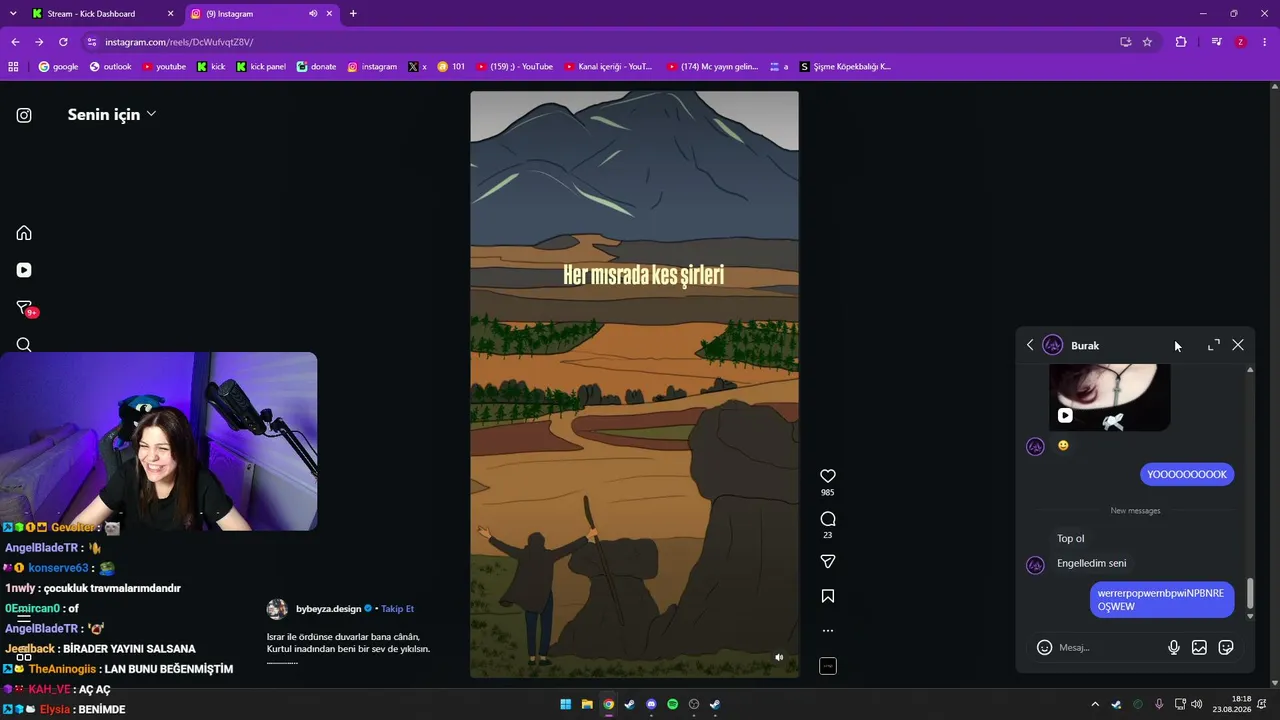This screenshot has height=720, width=1280.
Task: Show hidden system tray icons
Action: click(x=1095, y=704)
